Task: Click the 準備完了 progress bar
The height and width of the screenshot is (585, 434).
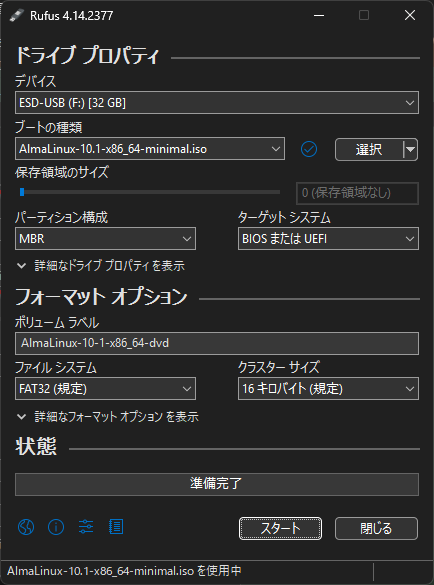Action: (217, 484)
